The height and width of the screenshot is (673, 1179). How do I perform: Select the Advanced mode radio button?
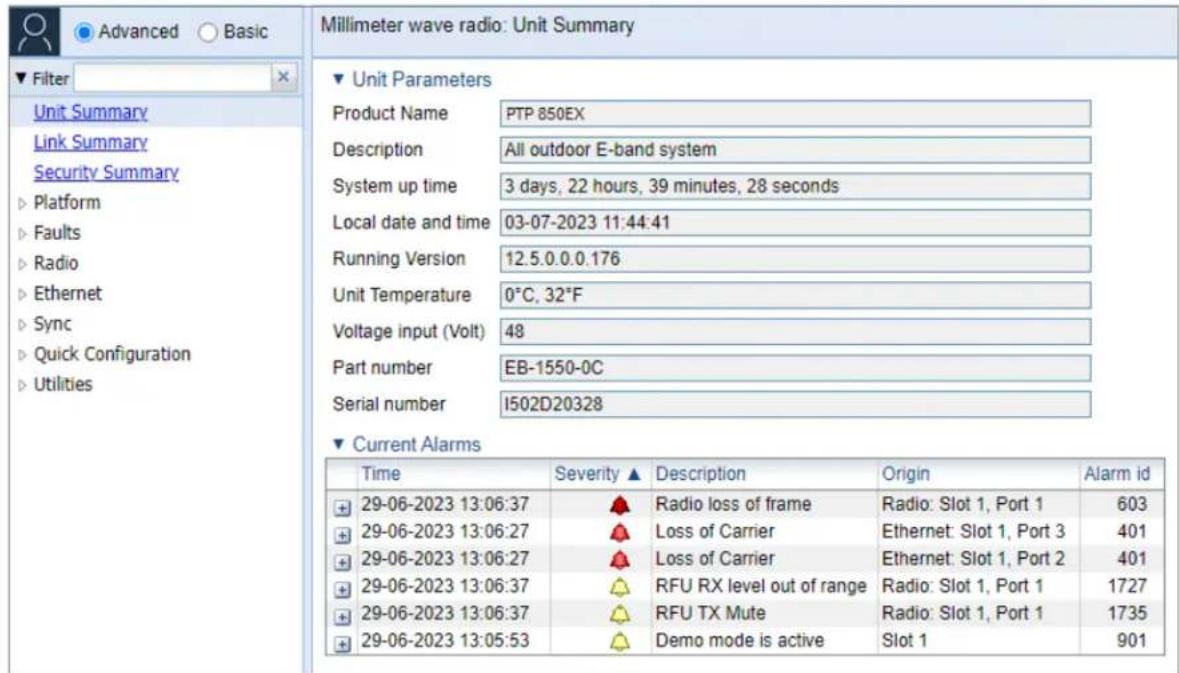[x=84, y=32]
